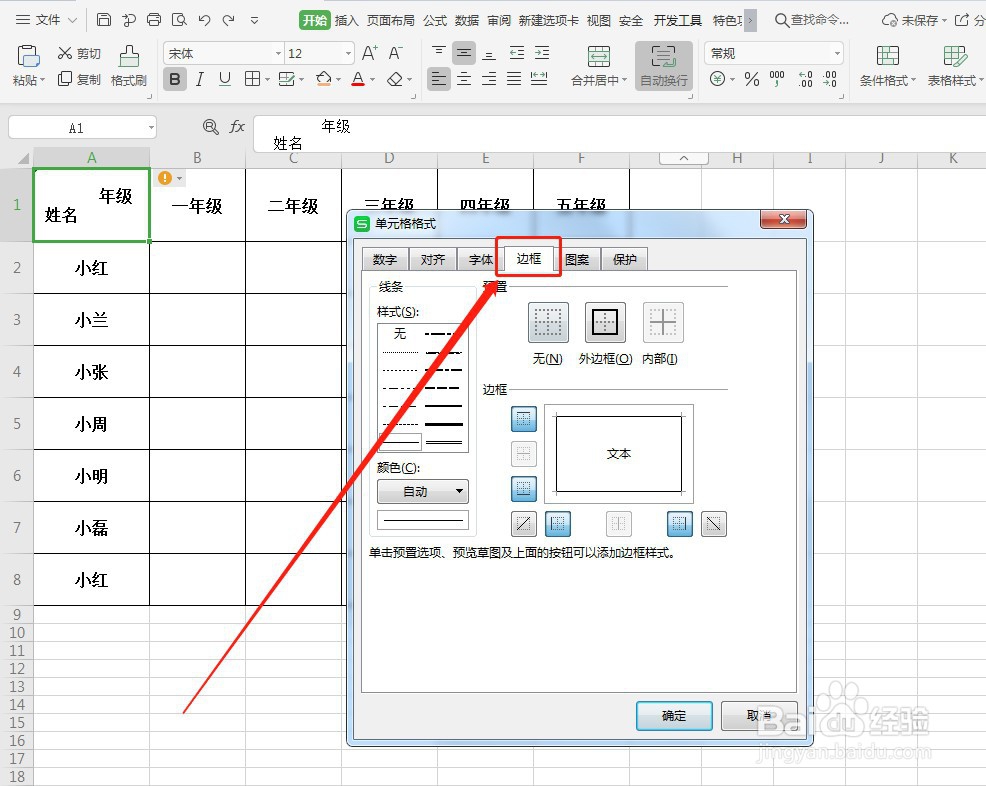Toggle bold formatting with the B button
Viewport: 986px width, 786px height.
pos(175,79)
